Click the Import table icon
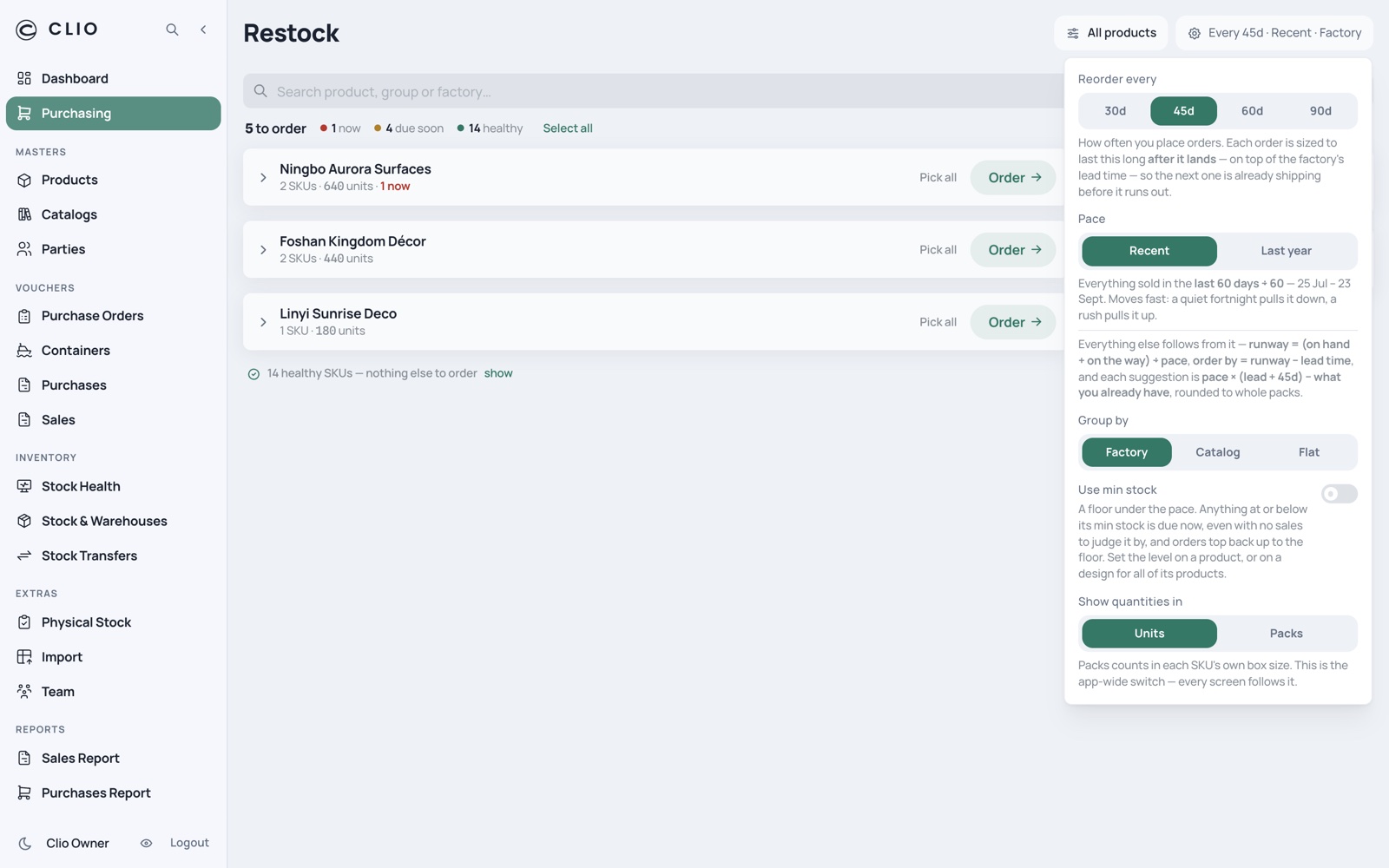Viewport: 1389px width, 868px height. click(x=24, y=657)
